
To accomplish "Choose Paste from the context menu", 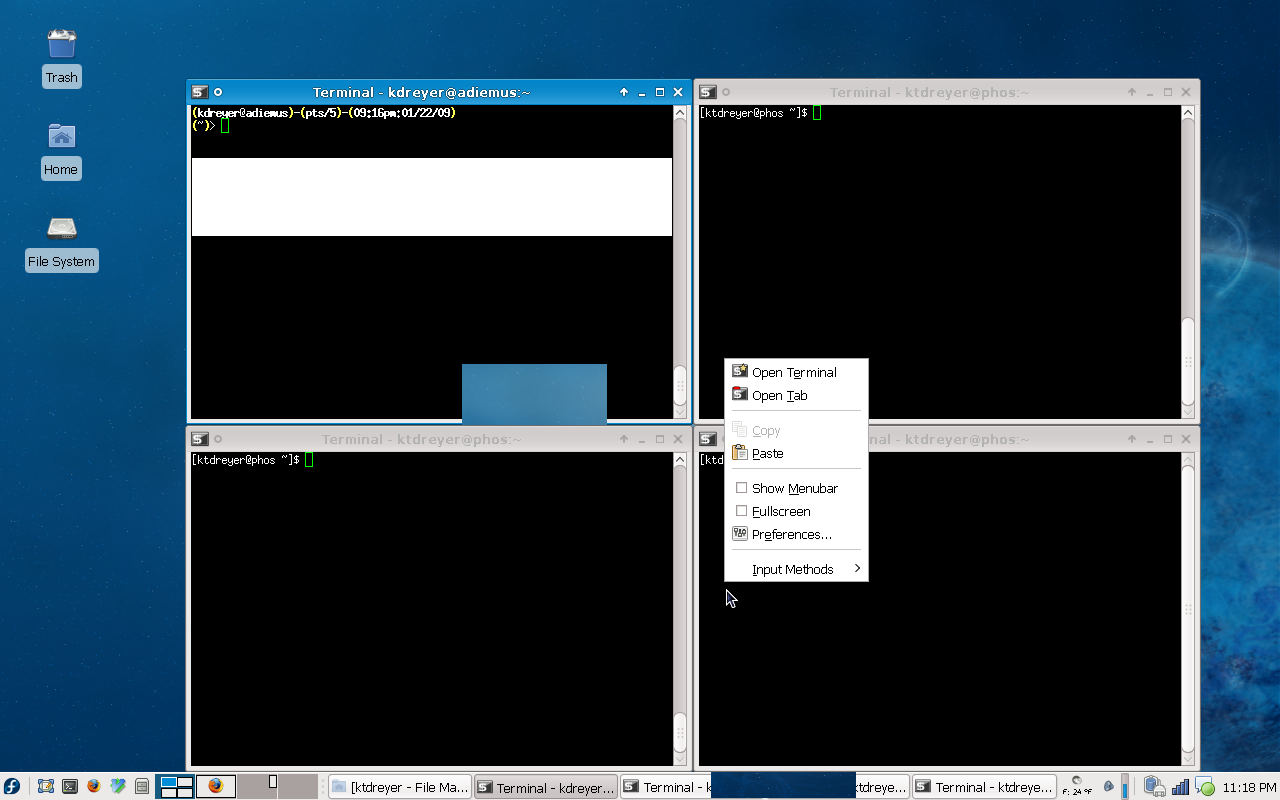I will (x=767, y=453).
